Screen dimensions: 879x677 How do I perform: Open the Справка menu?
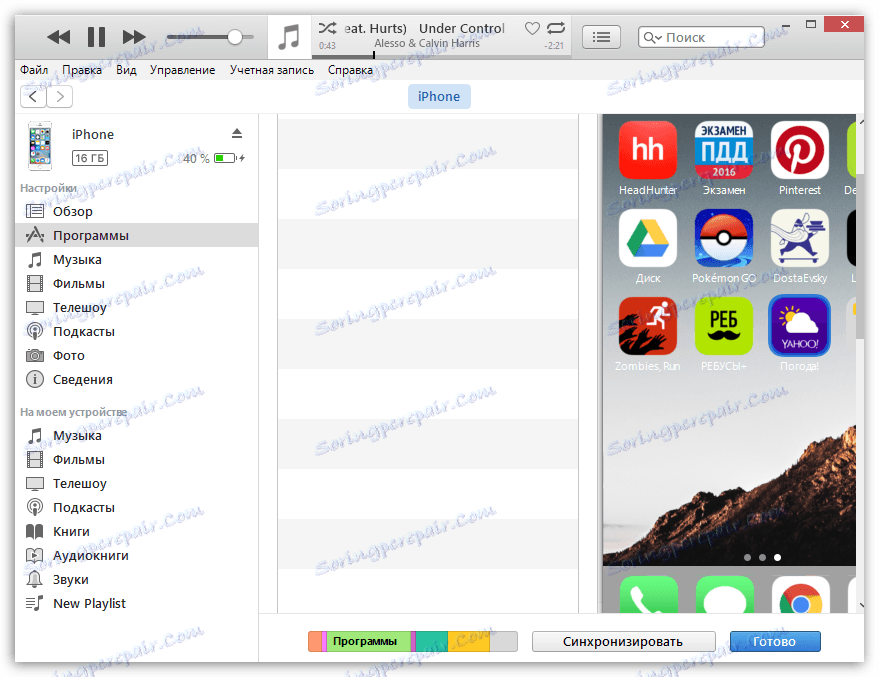tap(350, 70)
